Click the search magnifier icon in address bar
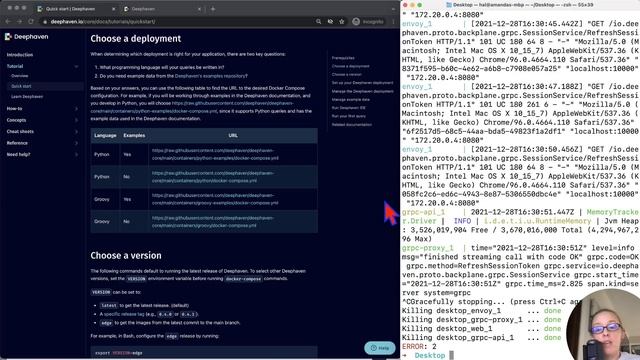The image size is (640, 360). [x=318, y=22]
